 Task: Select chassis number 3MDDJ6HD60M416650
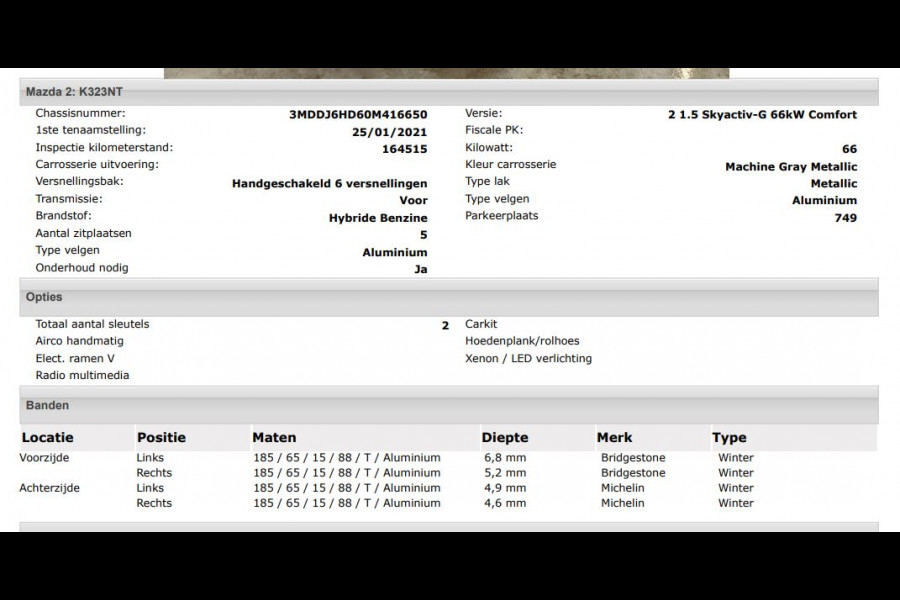tap(357, 115)
